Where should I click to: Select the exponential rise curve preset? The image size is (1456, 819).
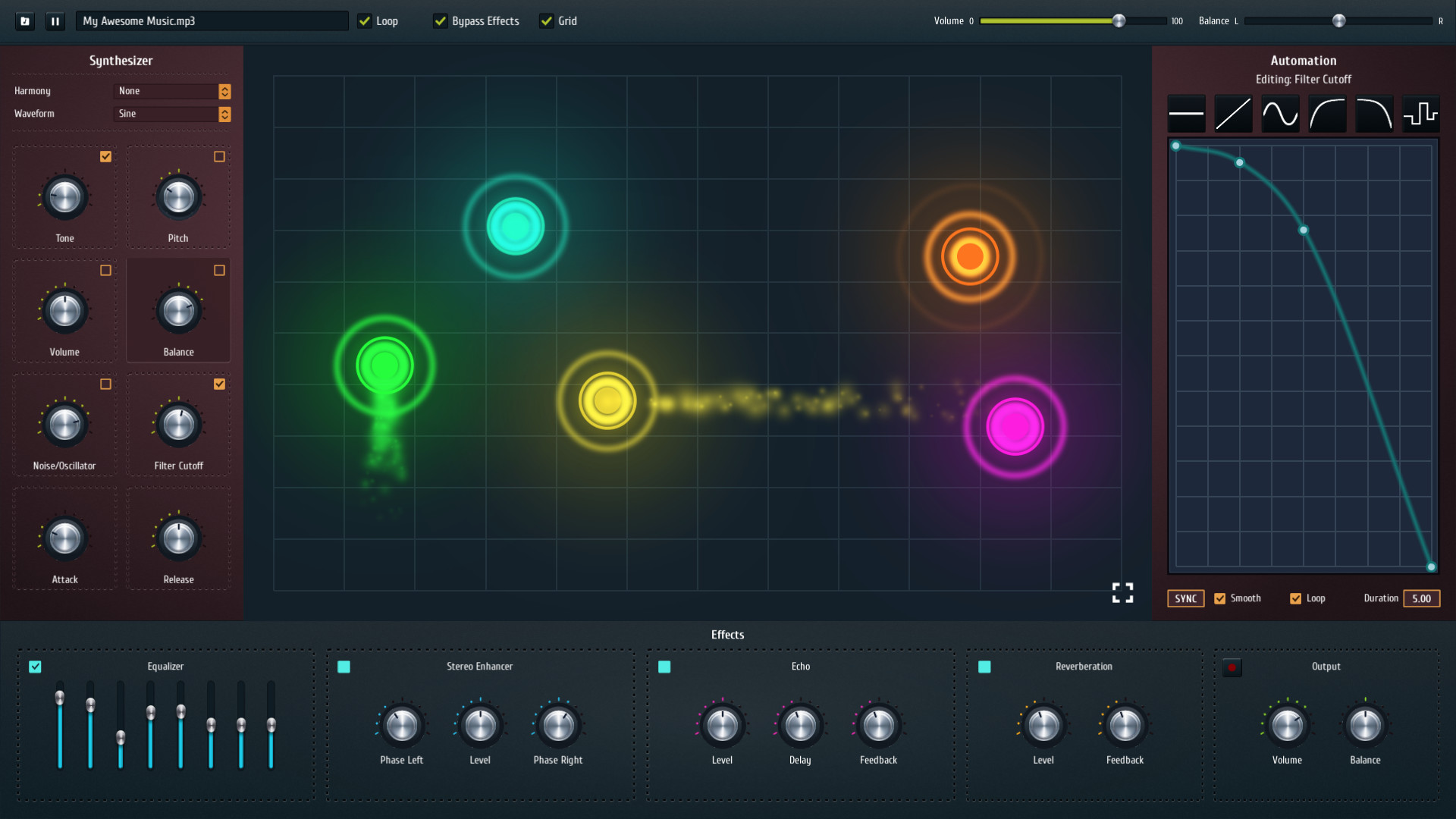pos(1327,114)
